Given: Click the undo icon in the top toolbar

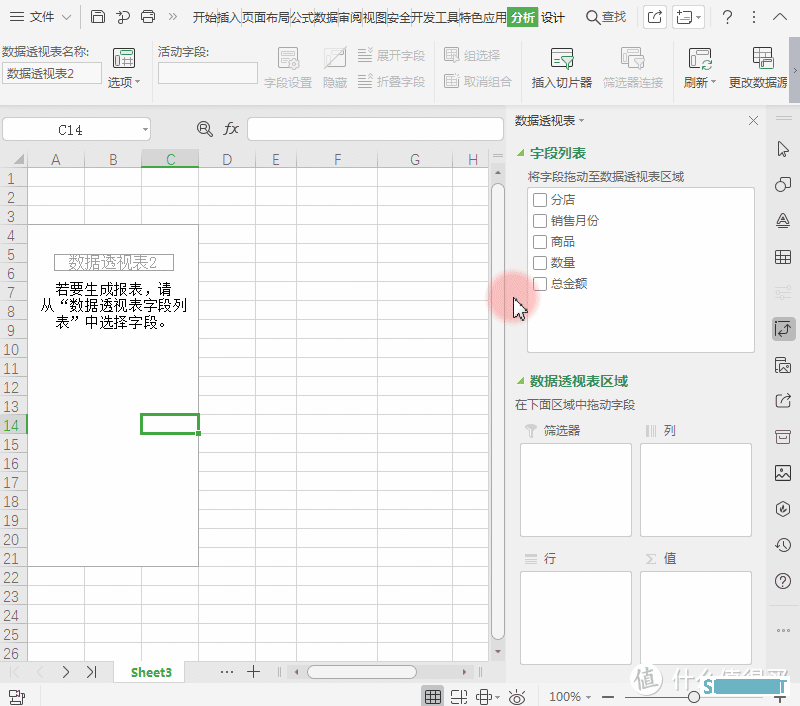Looking at the screenshot, I should click(122, 17).
